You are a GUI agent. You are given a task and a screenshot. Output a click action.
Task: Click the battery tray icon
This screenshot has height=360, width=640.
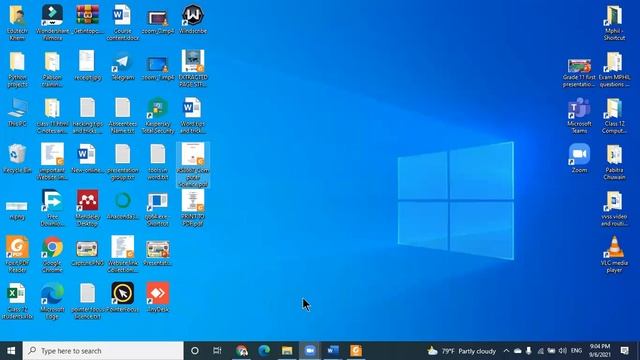tap(551, 351)
